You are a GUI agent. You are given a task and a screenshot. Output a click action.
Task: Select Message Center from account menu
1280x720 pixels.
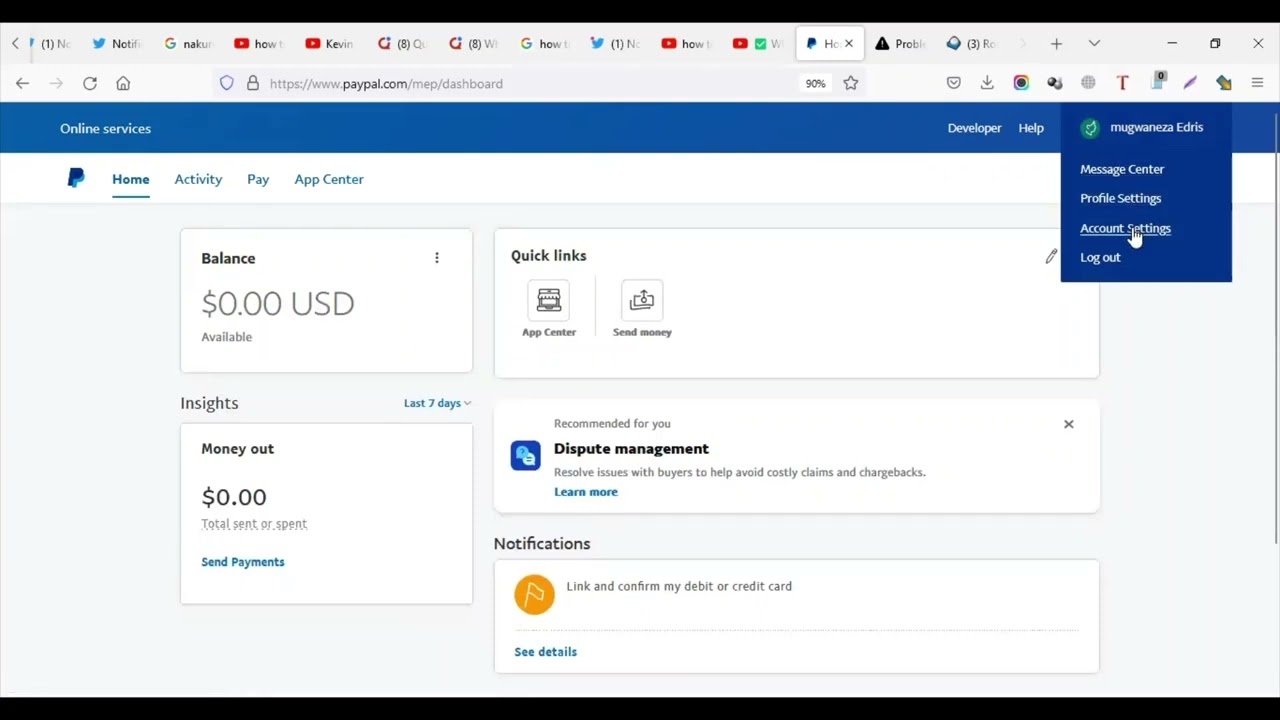pyautogui.click(x=1122, y=169)
